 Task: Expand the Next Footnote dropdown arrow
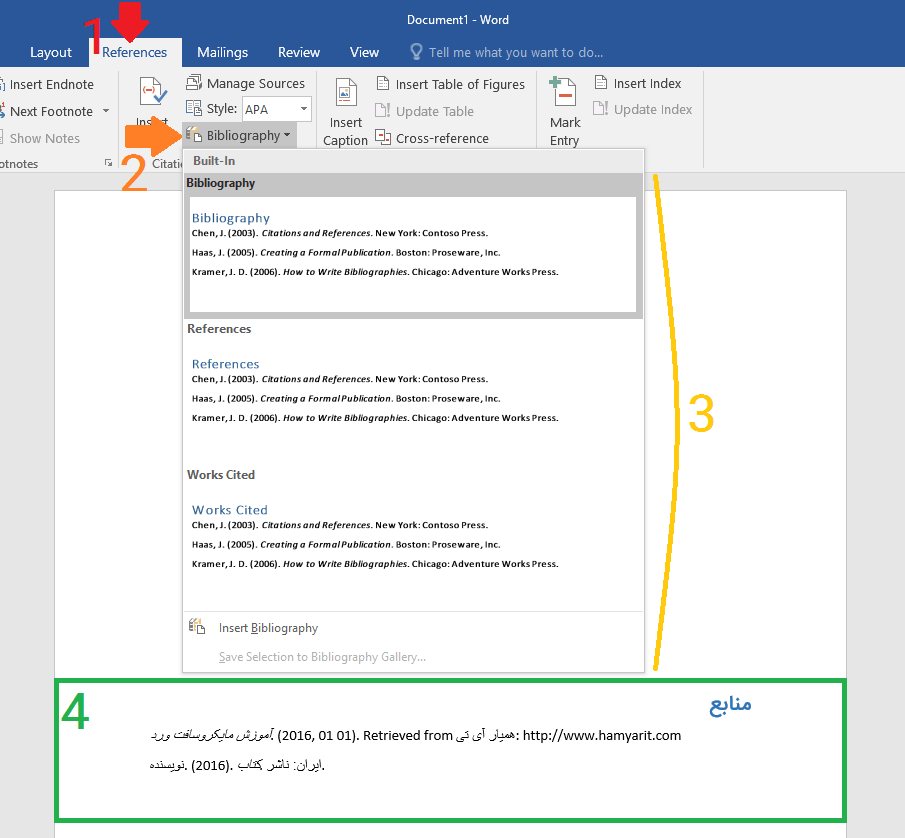pos(106,111)
